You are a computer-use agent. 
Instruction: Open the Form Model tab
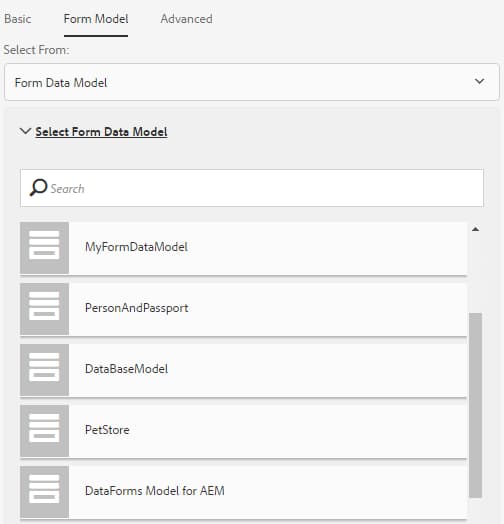[96, 19]
